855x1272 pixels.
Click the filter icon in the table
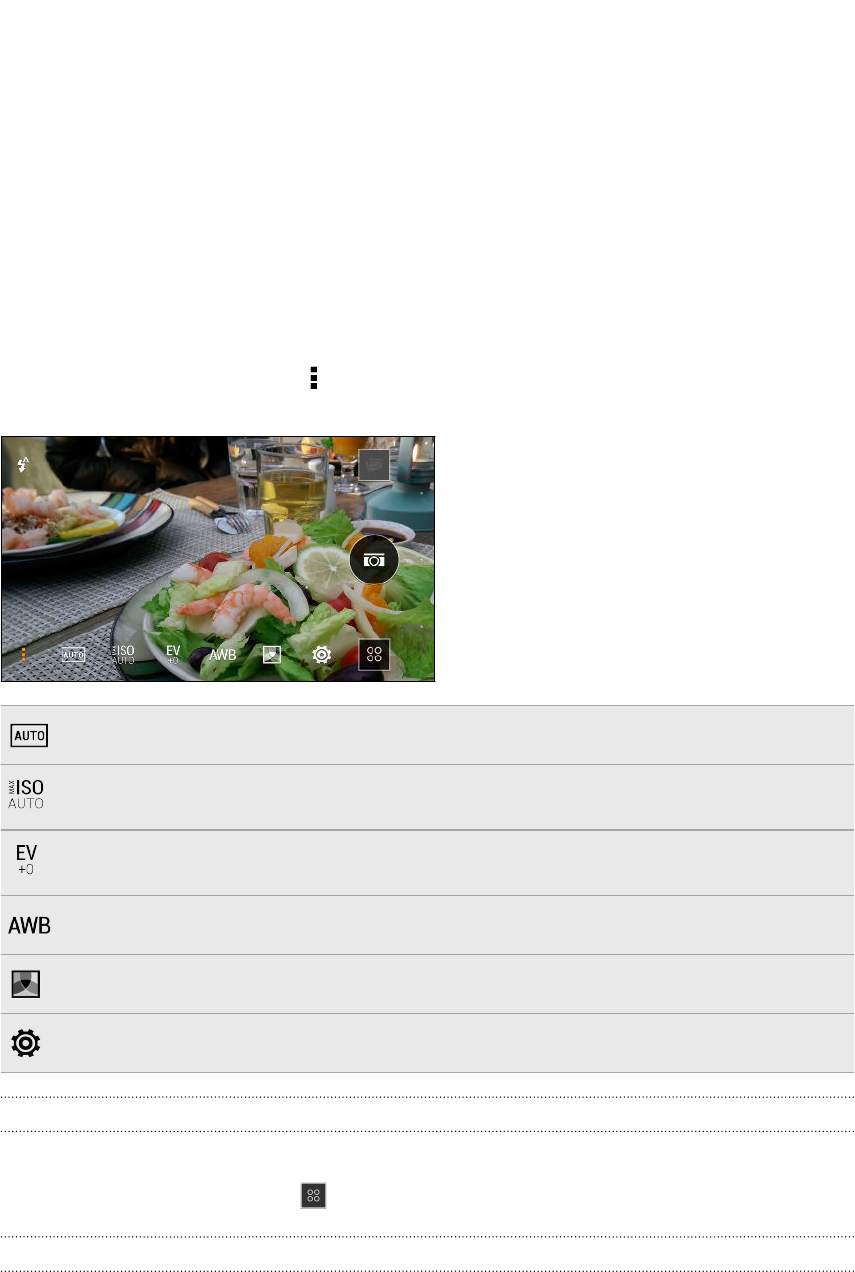(x=24, y=985)
